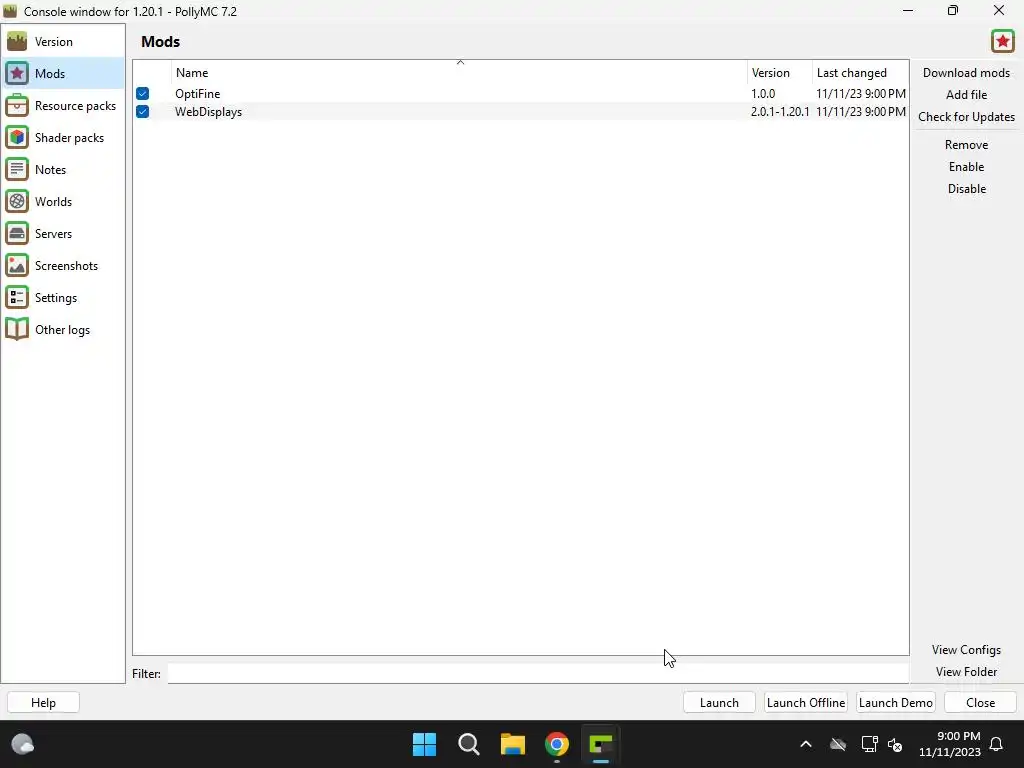Toggle the OptiFine mod checkbox
The image size is (1024, 768).
[x=142, y=93]
